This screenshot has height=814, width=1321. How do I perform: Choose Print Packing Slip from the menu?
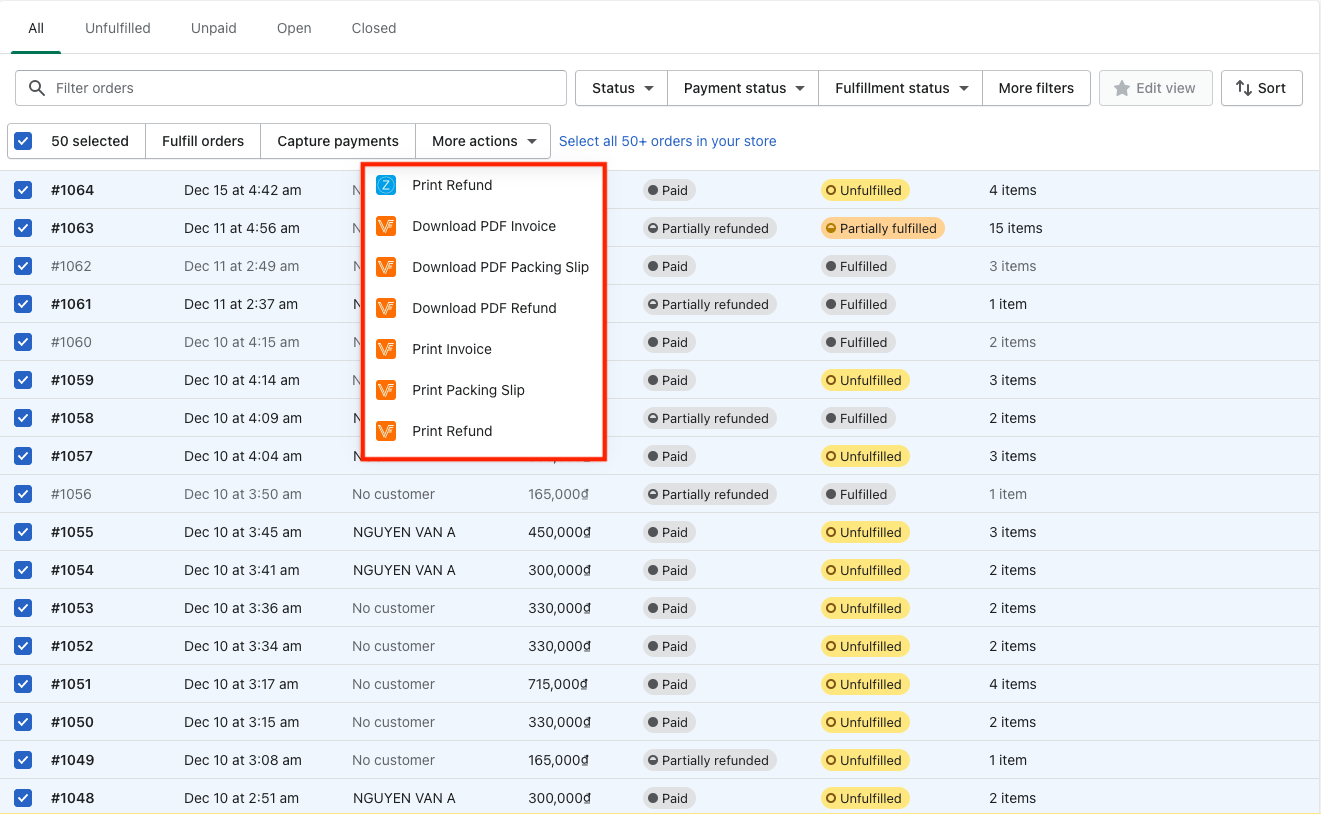(x=468, y=390)
